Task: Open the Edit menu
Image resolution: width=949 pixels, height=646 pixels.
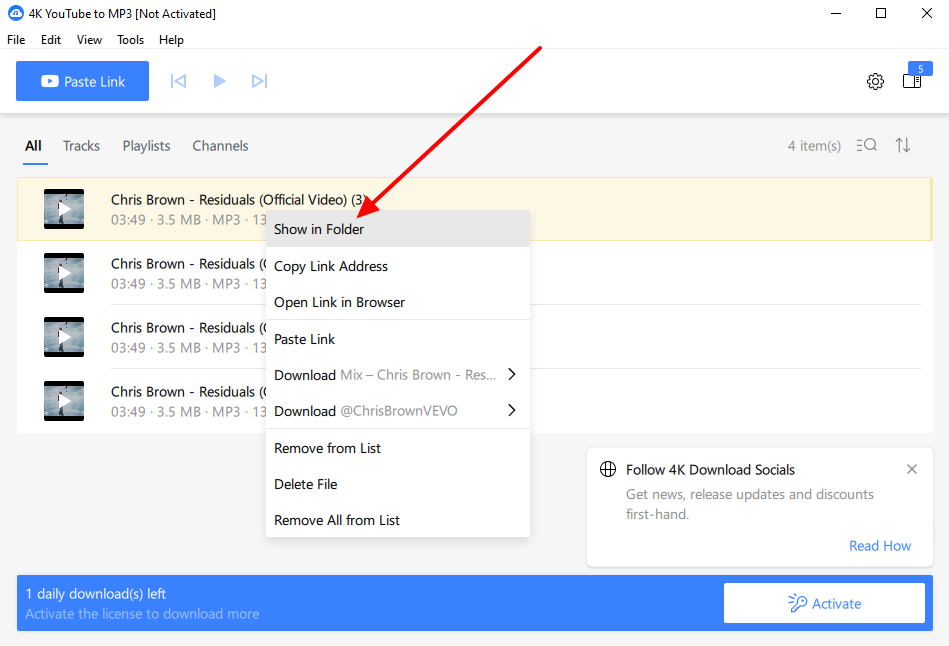Action: pyautogui.click(x=51, y=40)
